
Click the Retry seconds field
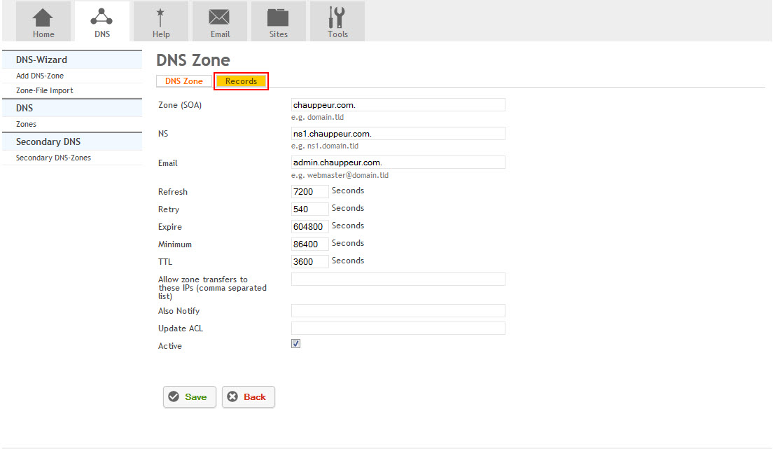(309, 209)
